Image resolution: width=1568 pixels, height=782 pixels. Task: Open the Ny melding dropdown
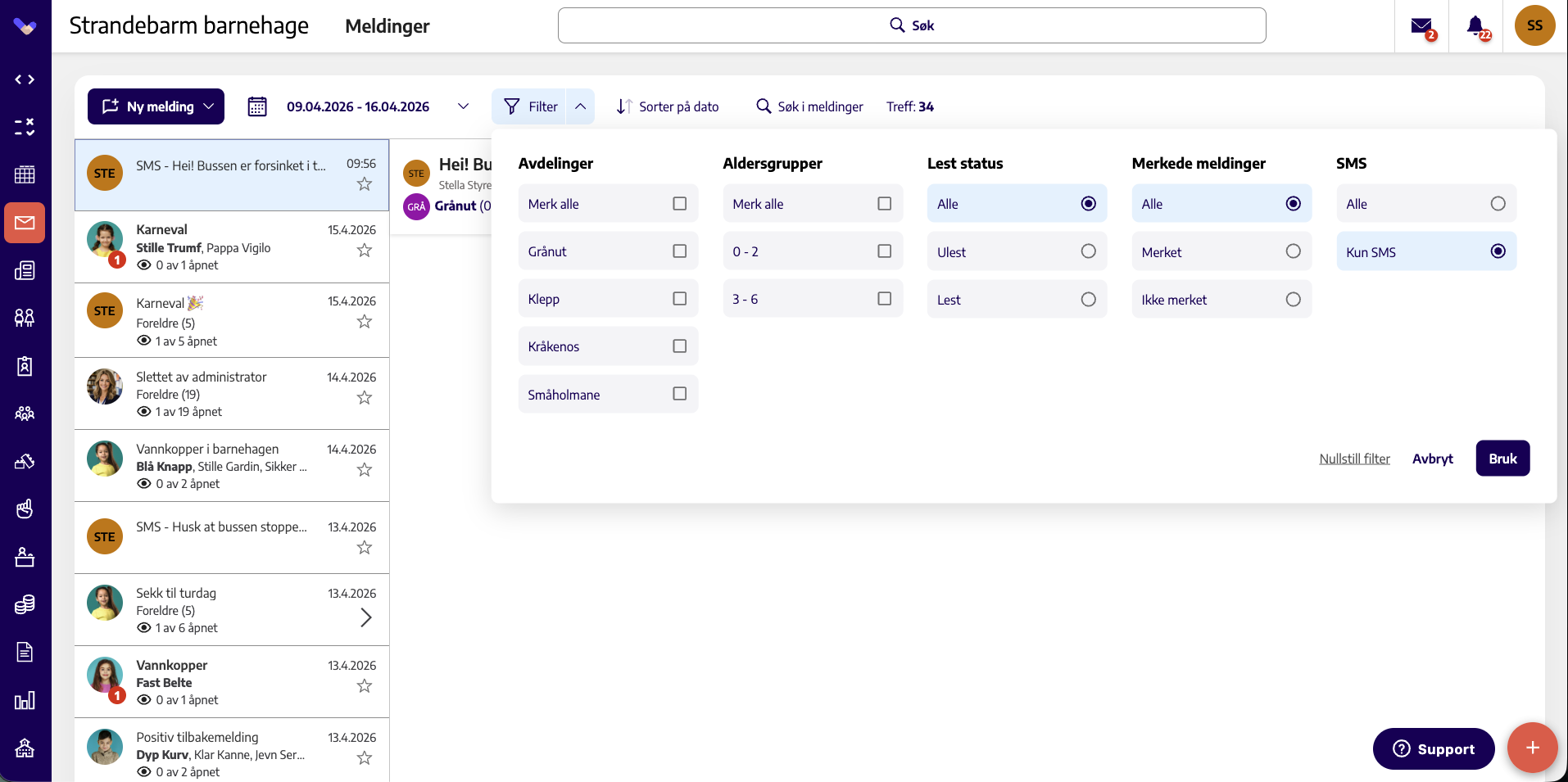tap(156, 106)
